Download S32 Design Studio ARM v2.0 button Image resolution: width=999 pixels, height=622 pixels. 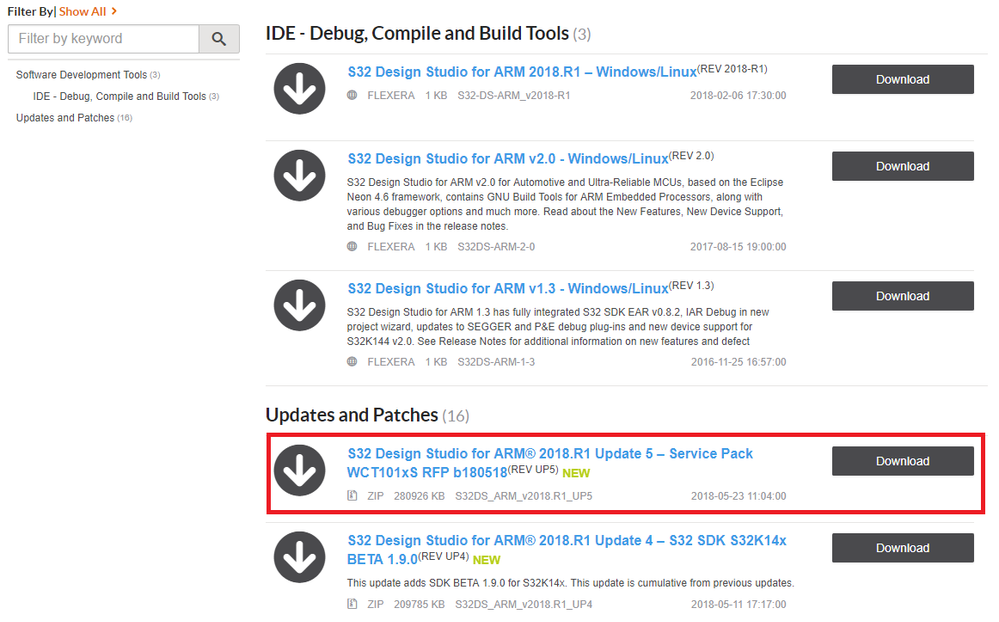903,166
